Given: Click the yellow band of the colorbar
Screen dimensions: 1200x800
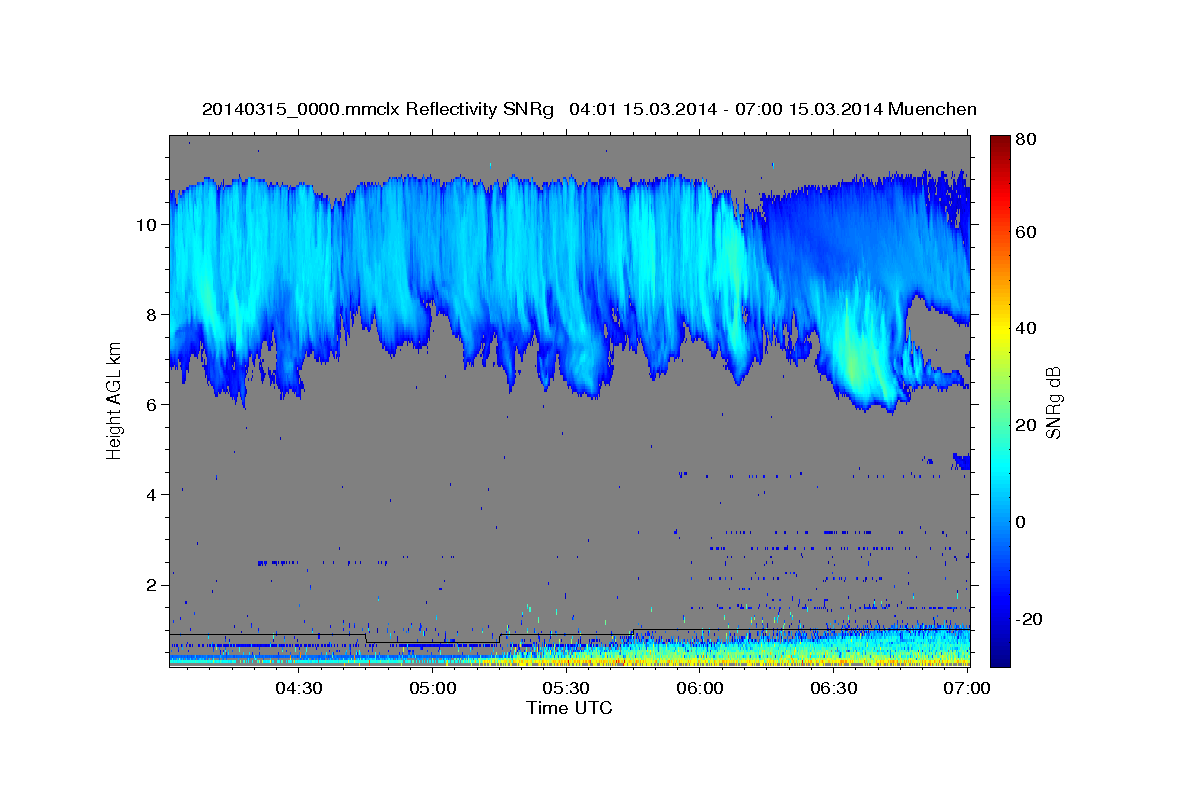Looking at the screenshot, I should pyautogui.click(x=1000, y=328).
